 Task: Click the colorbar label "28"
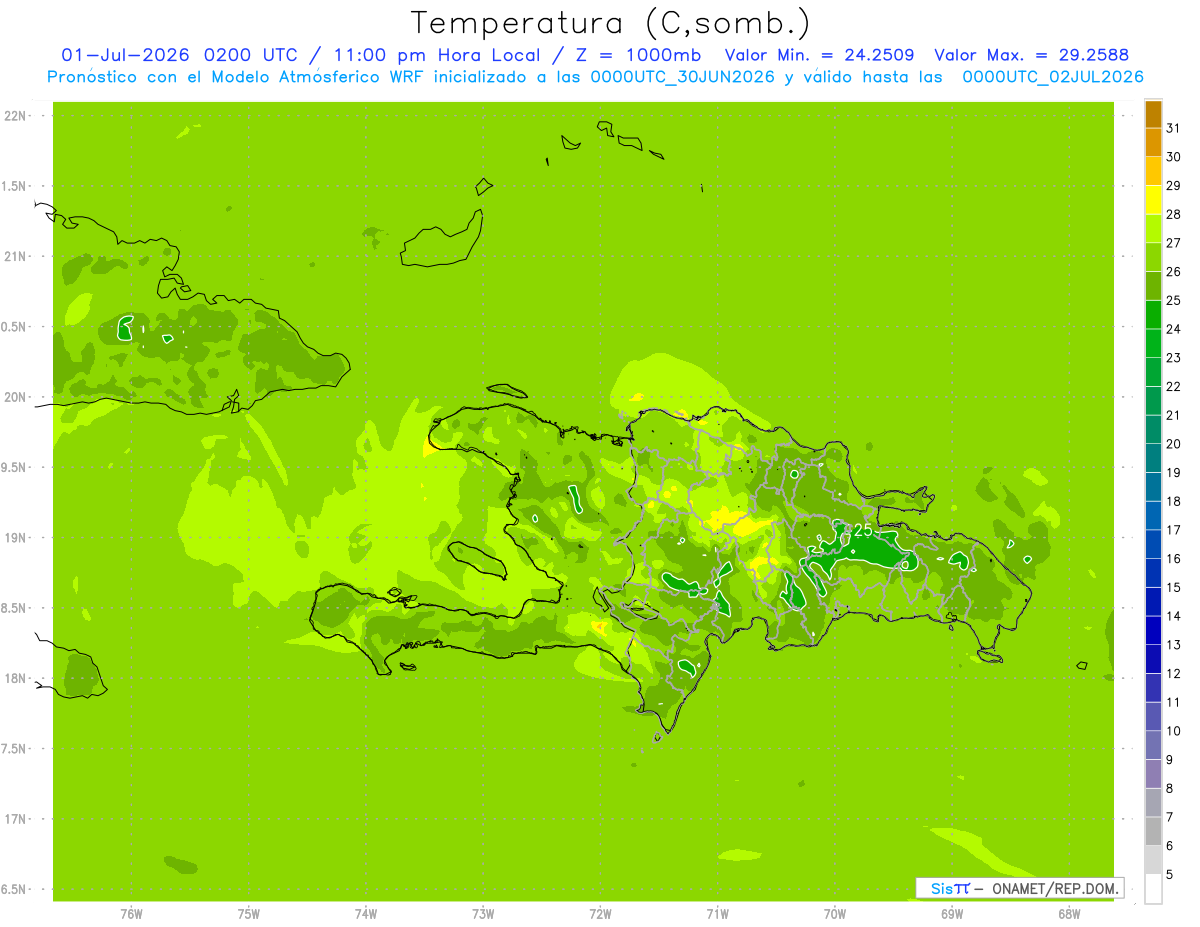[1173, 214]
